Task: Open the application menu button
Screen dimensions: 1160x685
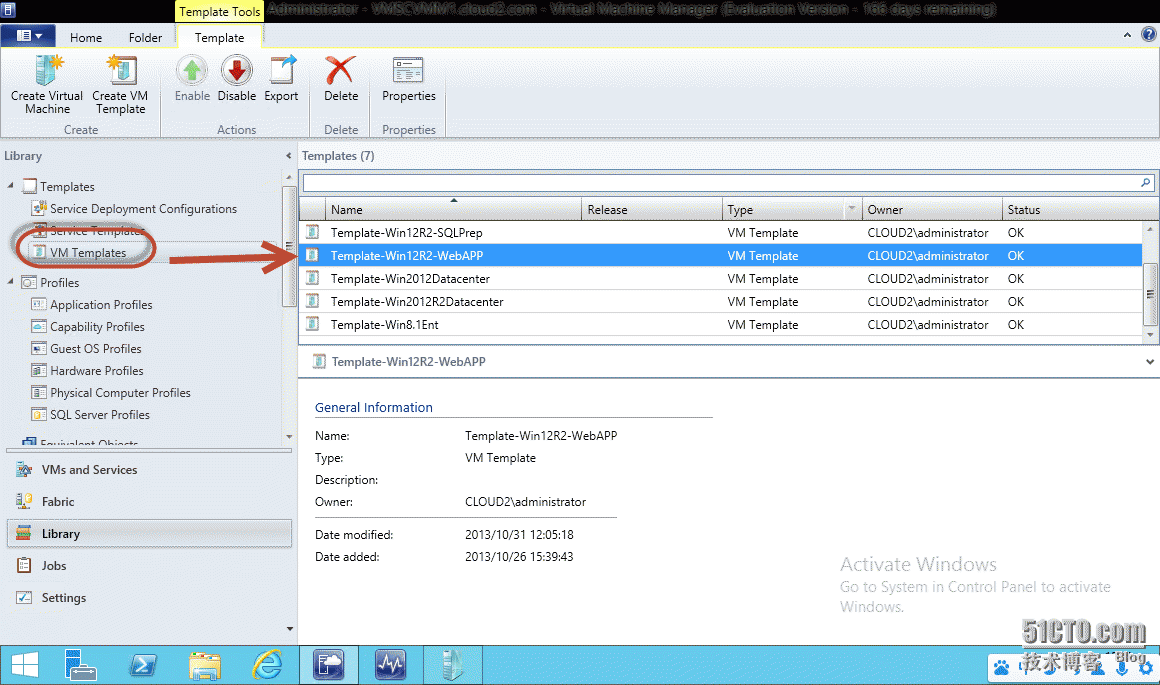Action: pos(30,36)
